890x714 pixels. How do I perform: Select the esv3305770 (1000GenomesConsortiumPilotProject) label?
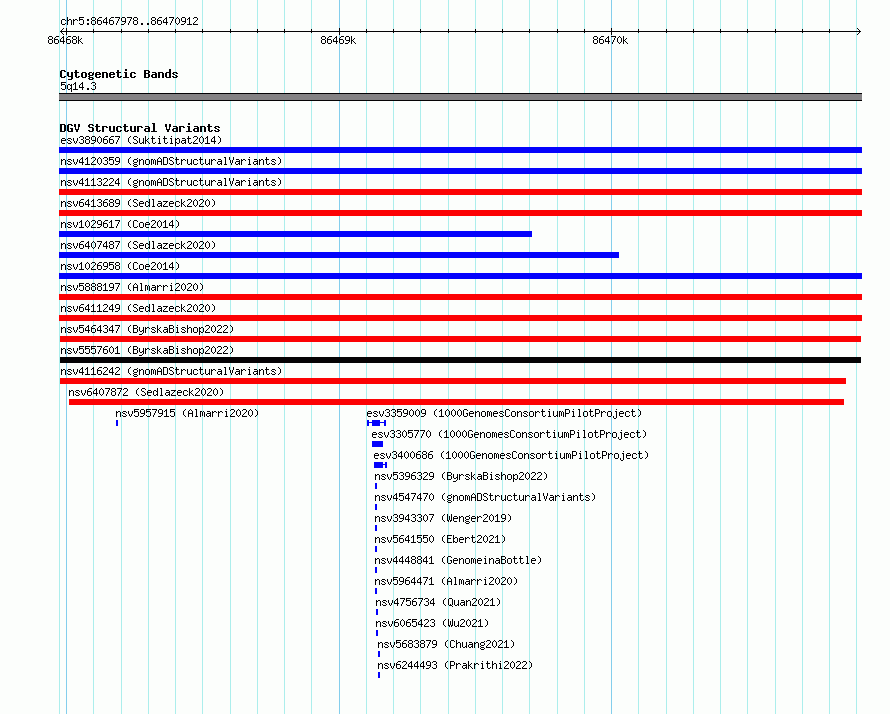pos(509,434)
